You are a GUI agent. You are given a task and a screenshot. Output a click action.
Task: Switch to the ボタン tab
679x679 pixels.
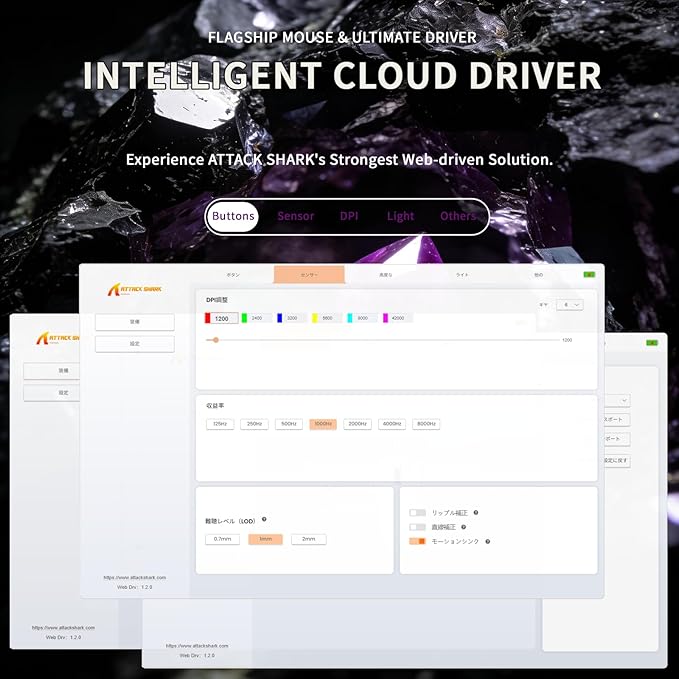pyautogui.click(x=233, y=275)
